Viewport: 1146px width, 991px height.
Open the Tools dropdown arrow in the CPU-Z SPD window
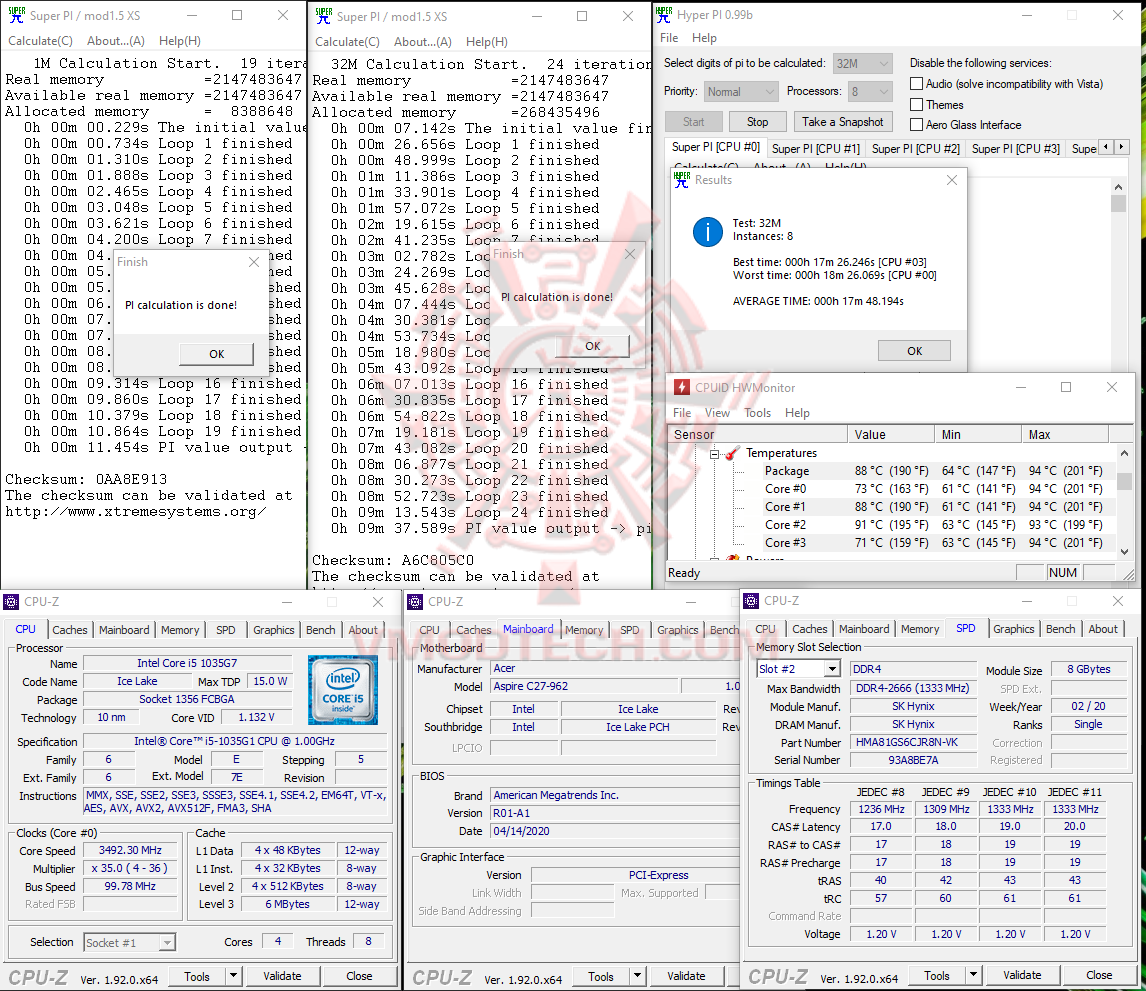[974, 975]
